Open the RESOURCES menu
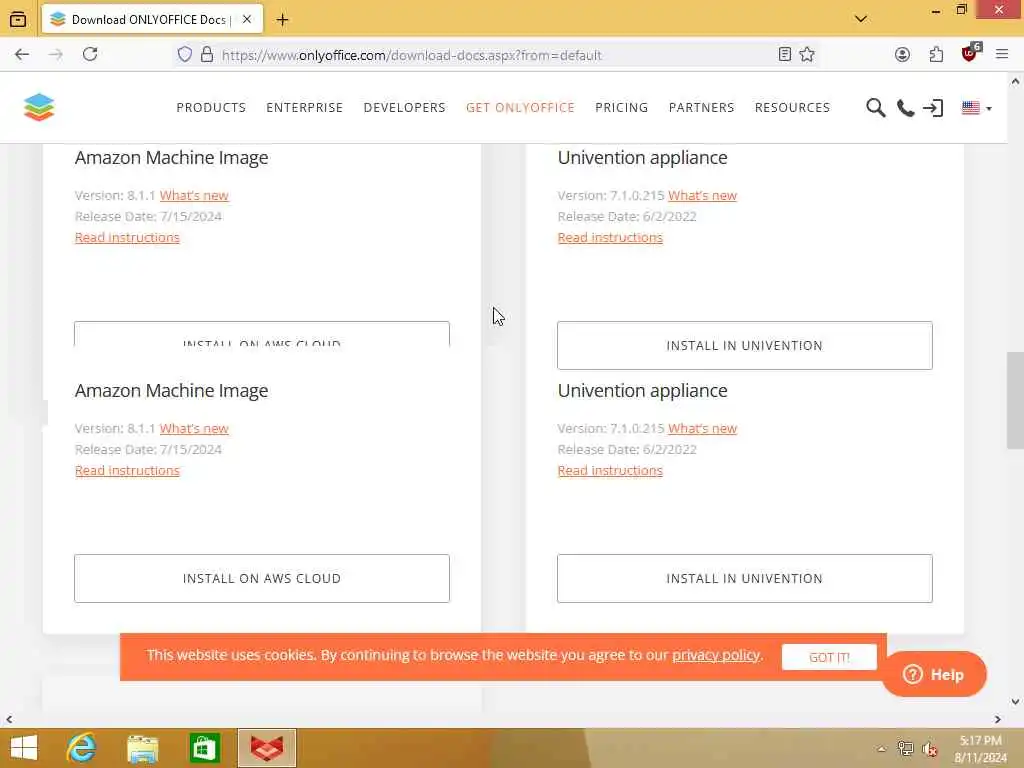The width and height of the screenshot is (1024, 768). tap(792, 107)
